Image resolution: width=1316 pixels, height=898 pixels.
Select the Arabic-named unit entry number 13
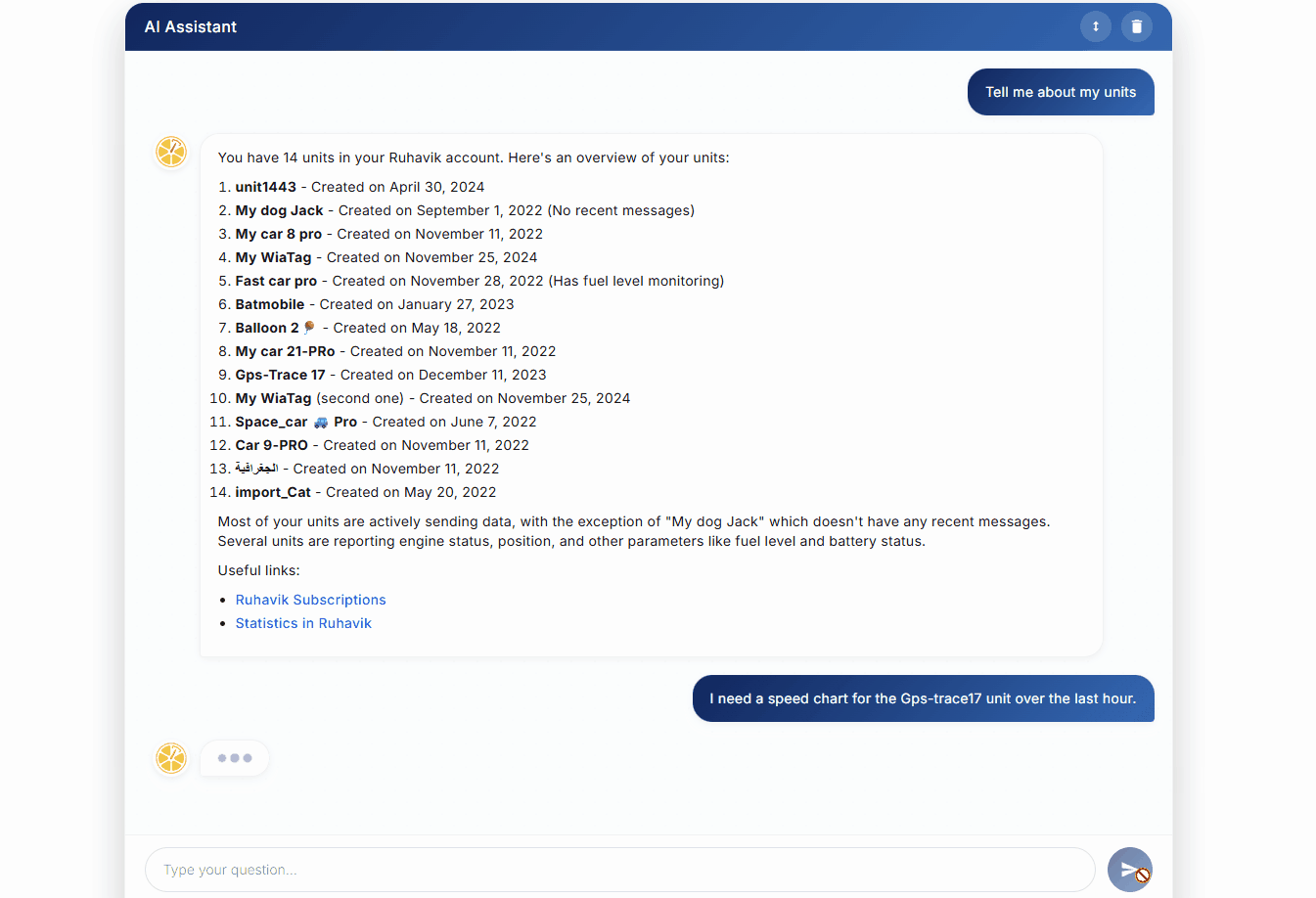click(367, 469)
